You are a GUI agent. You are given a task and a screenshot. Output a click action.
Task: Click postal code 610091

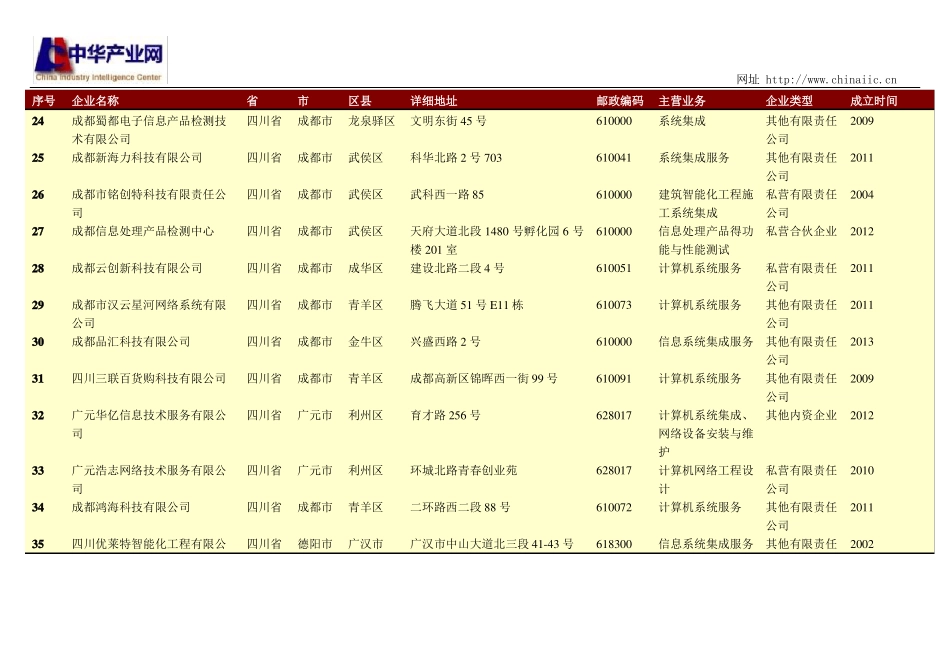(613, 379)
